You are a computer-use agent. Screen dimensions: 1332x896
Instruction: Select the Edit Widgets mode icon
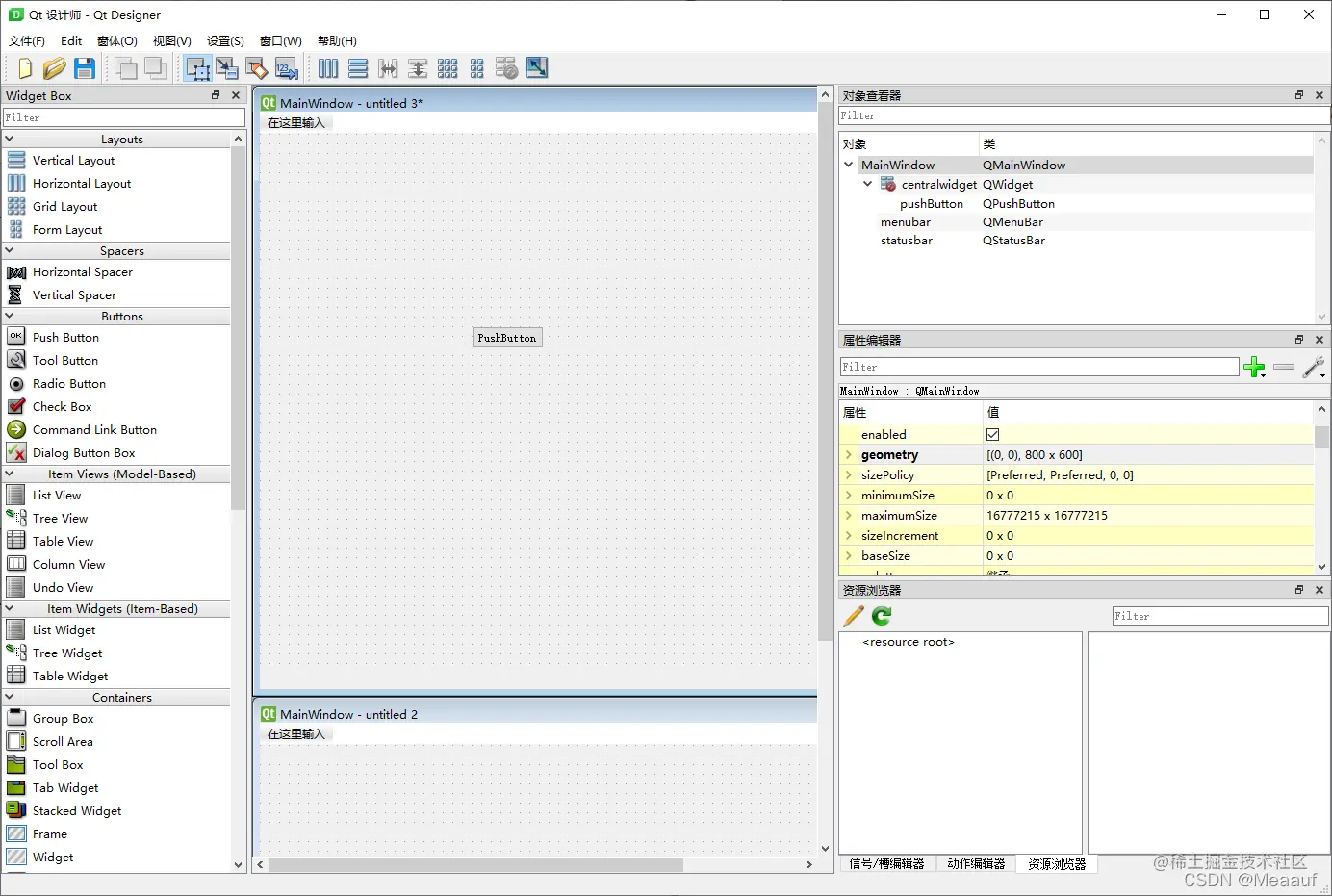click(197, 68)
